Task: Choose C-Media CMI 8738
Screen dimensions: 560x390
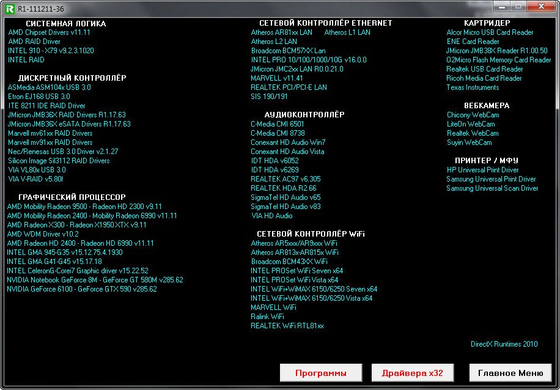Action: point(278,133)
